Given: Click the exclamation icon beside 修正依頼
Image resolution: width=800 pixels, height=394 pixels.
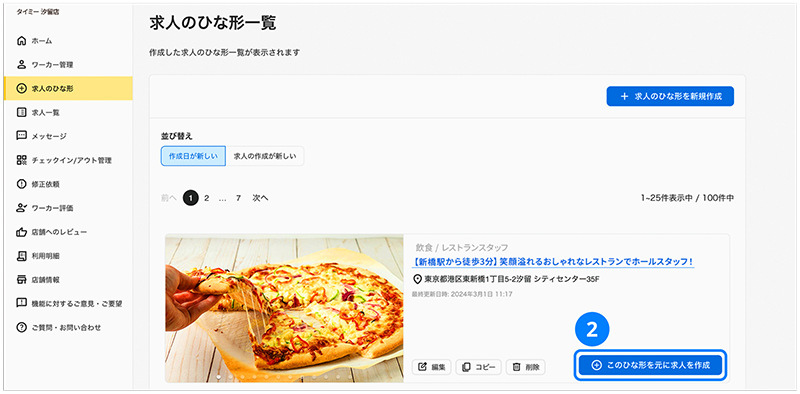Looking at the screenshot, I should click(21, 184).
